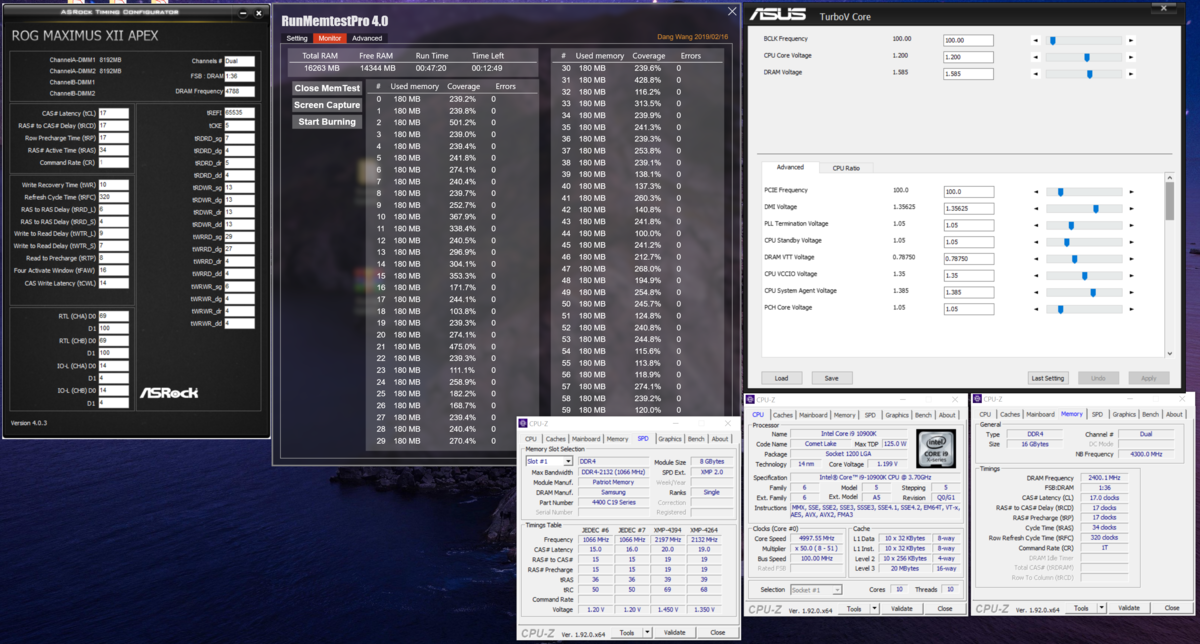1200x644 pixels.
Task: Open Tools dropdown arrow in CPU-Z SPD window
Action: click(647, 632)
